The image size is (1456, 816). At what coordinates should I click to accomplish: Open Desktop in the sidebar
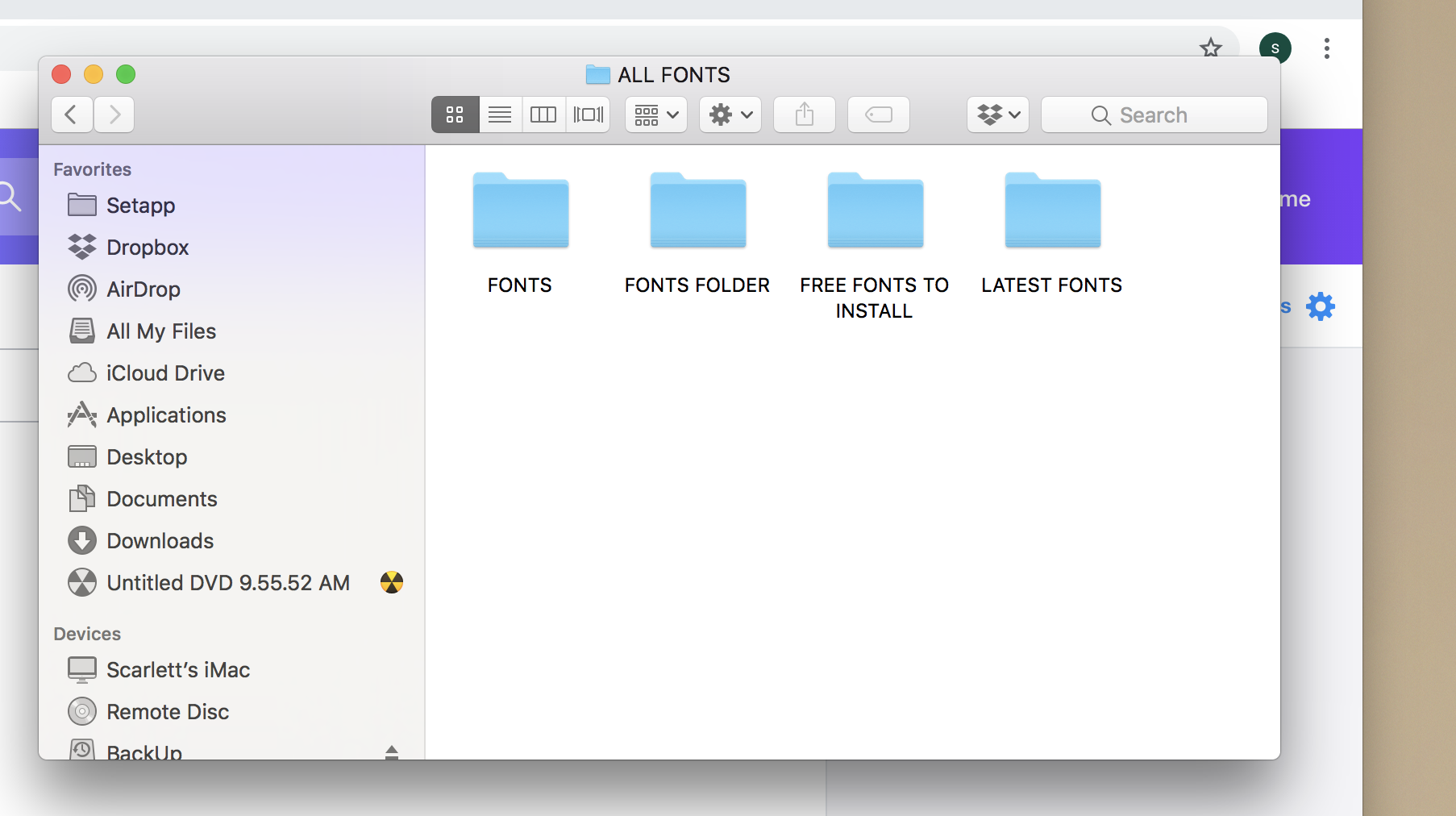[232, 457]
